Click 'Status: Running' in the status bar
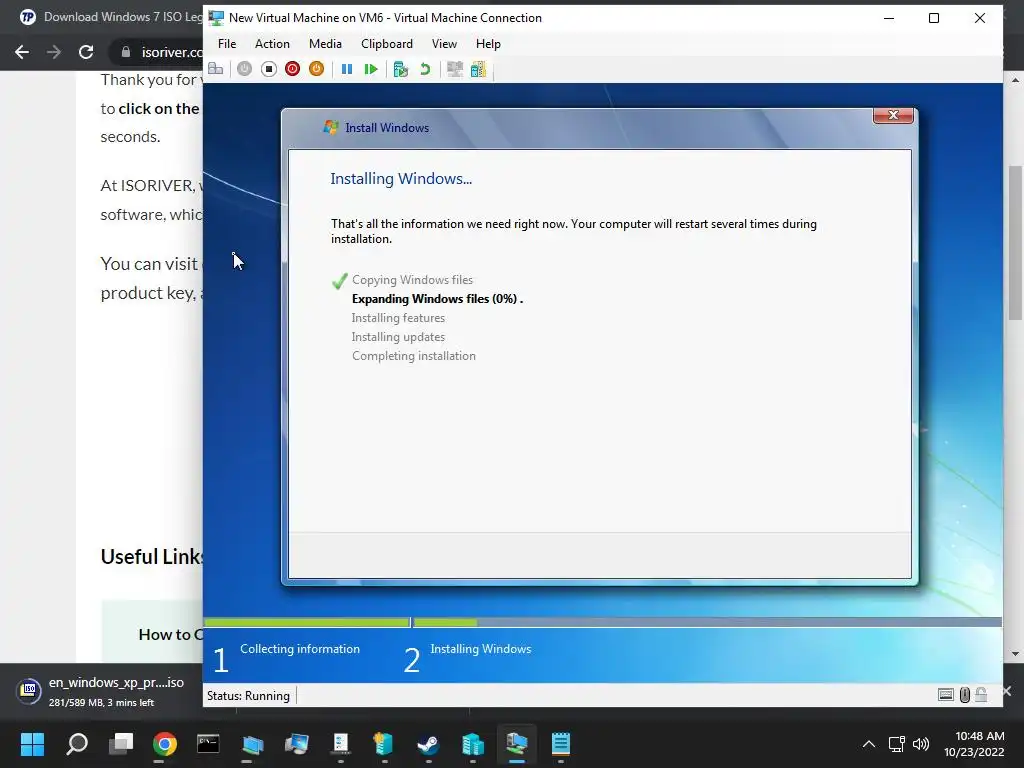 248,696
